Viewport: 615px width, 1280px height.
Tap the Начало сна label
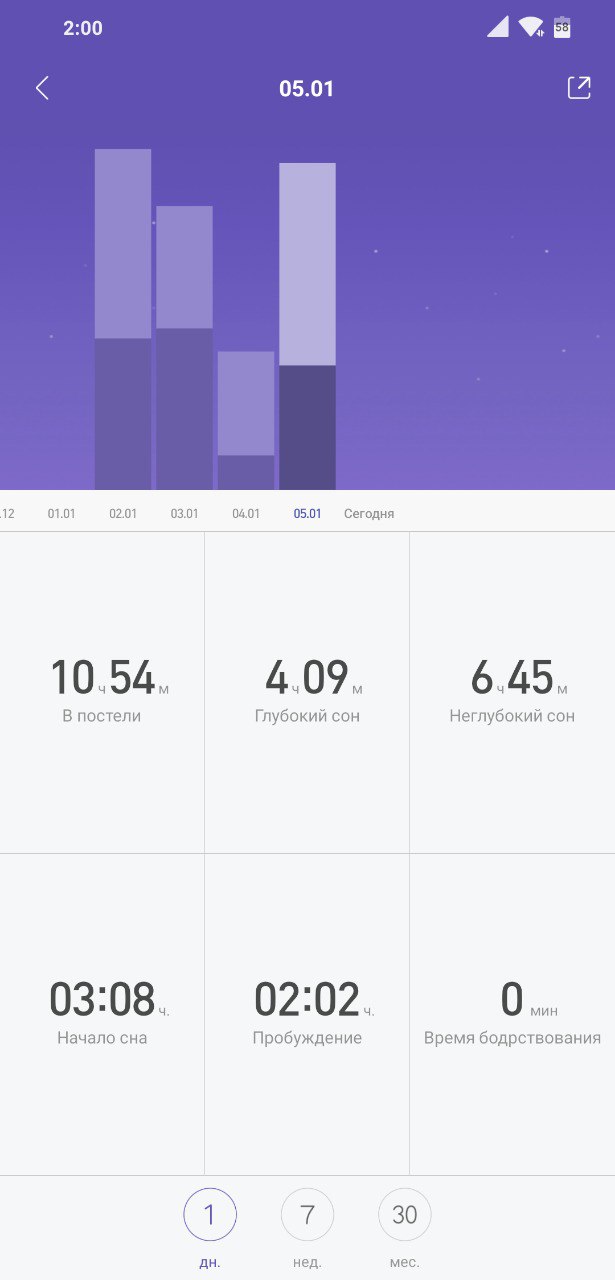[x=102, y=1038]
